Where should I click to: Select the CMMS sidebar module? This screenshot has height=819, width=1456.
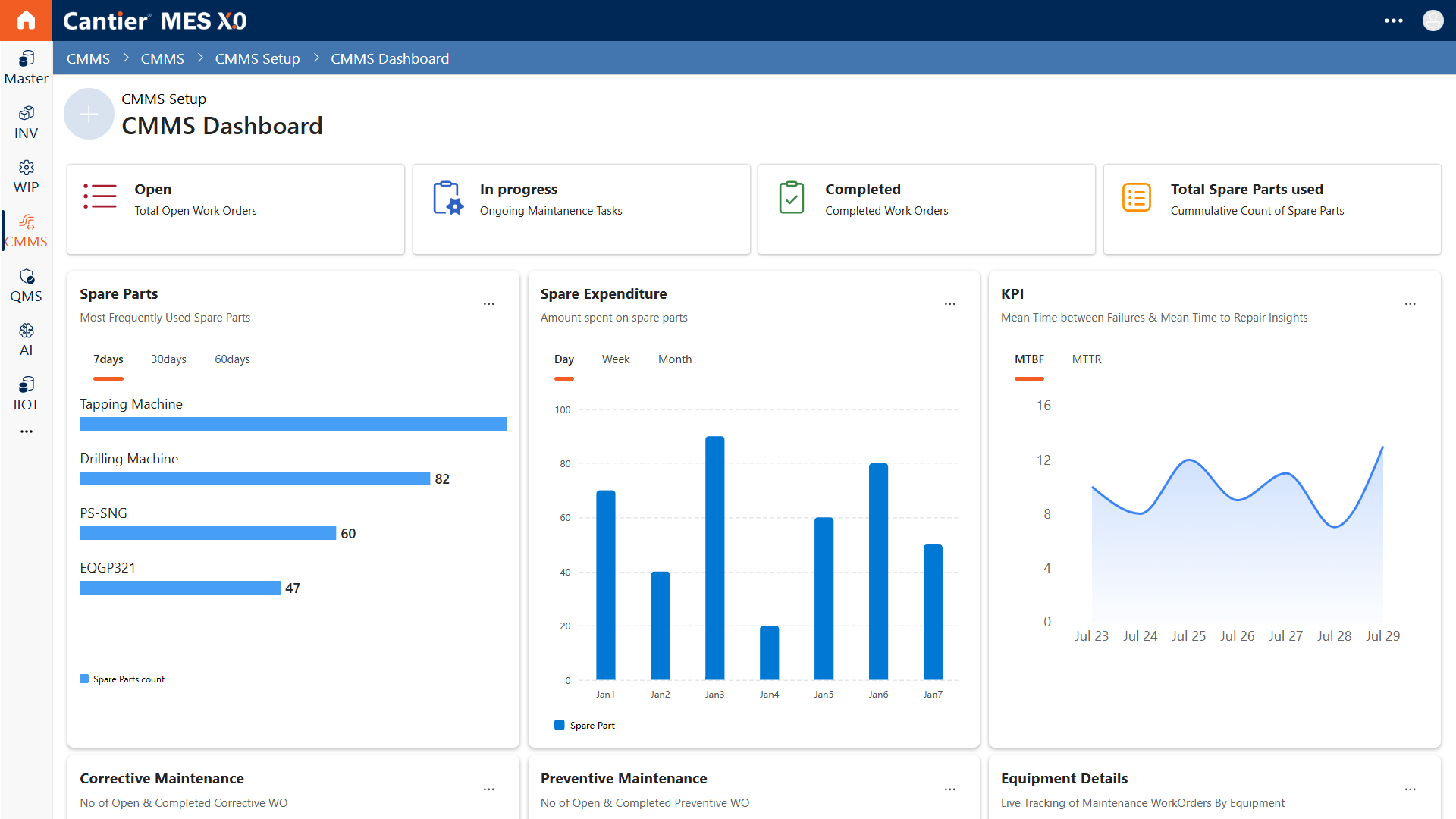point(26,231)
